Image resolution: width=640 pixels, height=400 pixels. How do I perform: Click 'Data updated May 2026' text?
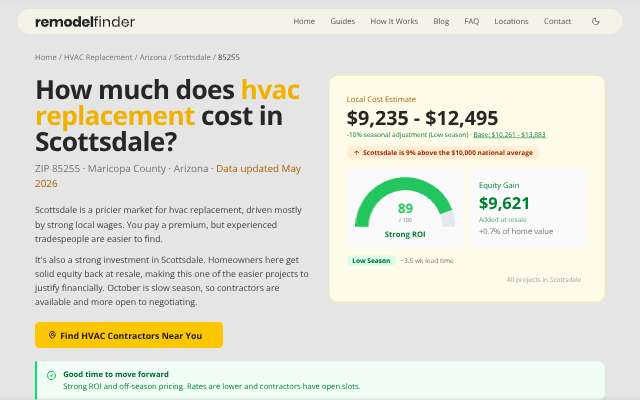tap(168, 176)
